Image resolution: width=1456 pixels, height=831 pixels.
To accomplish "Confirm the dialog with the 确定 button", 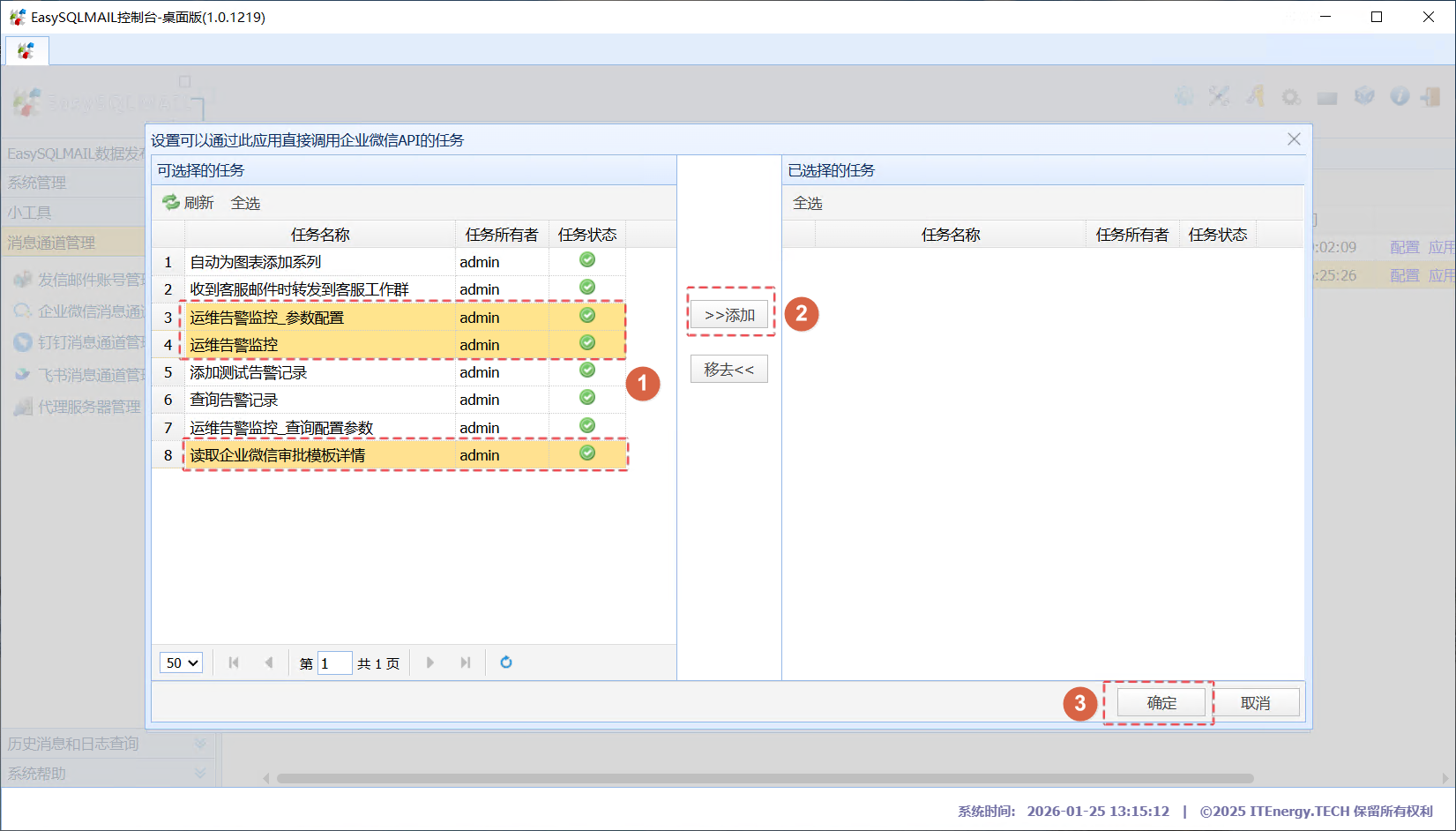I will (x=1160, y=702).
